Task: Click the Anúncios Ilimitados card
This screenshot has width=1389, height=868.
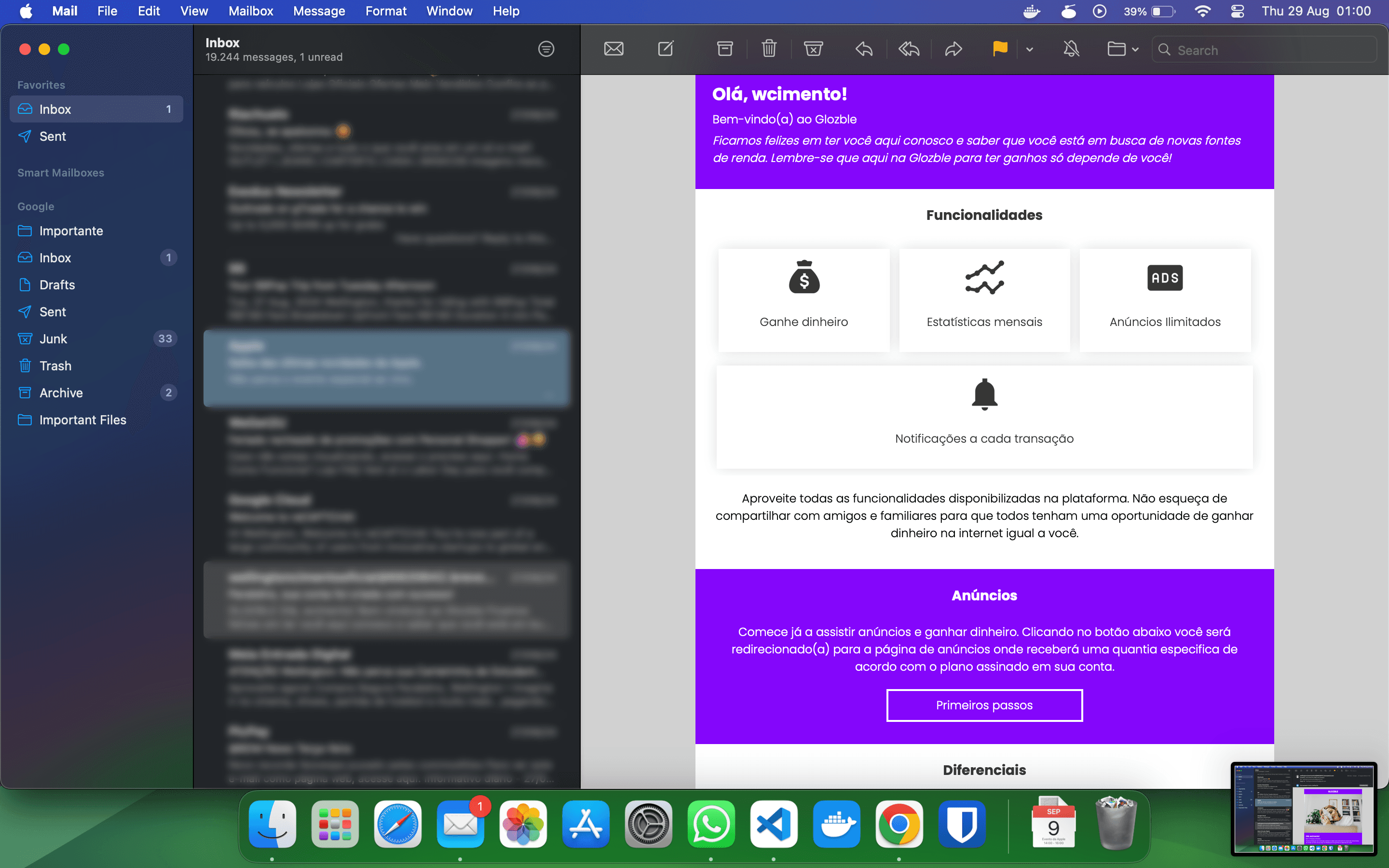Action: pos(1165,300)
